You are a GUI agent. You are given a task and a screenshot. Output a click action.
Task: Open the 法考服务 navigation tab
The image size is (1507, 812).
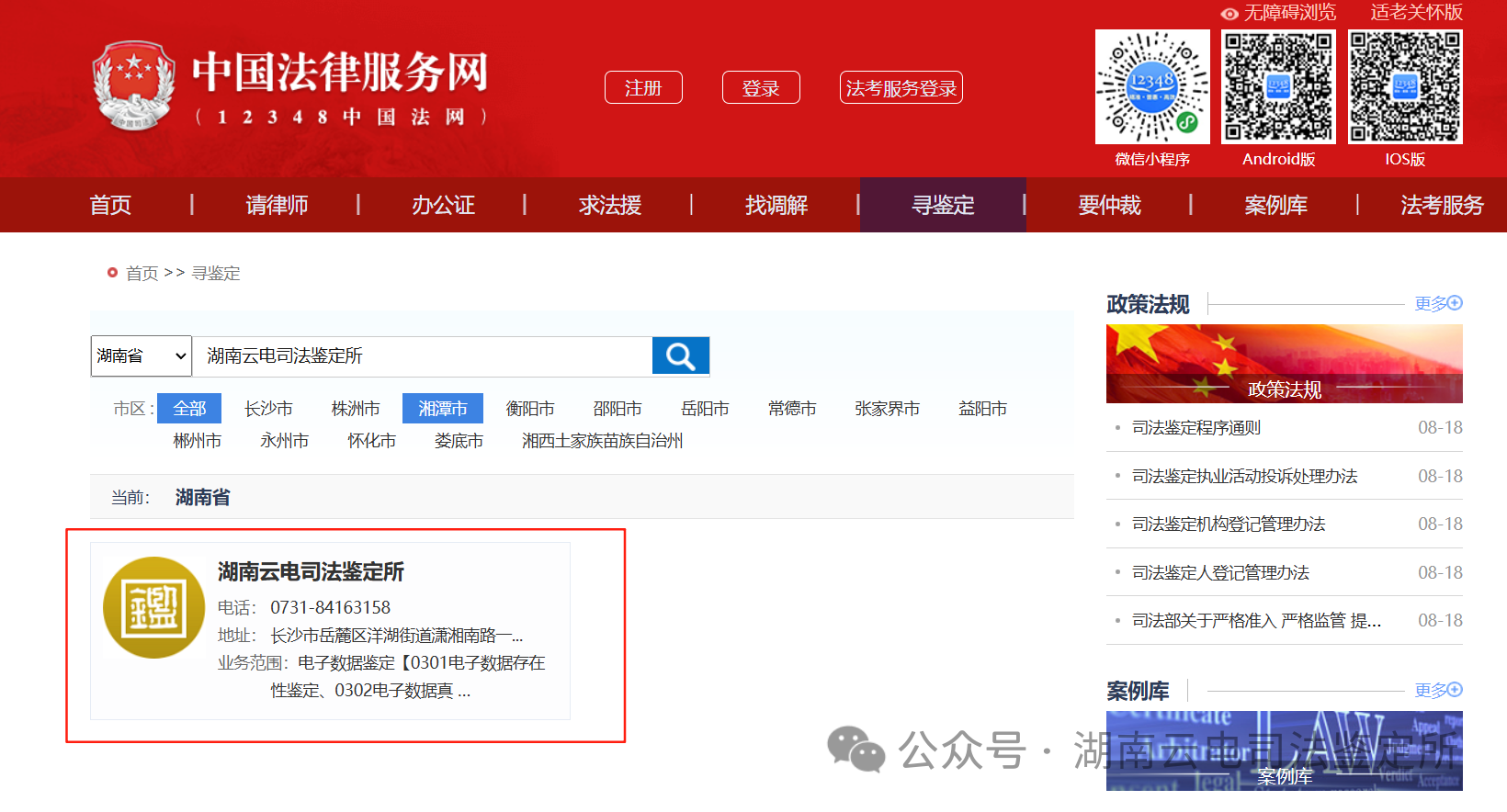(x=1442, y=205)
